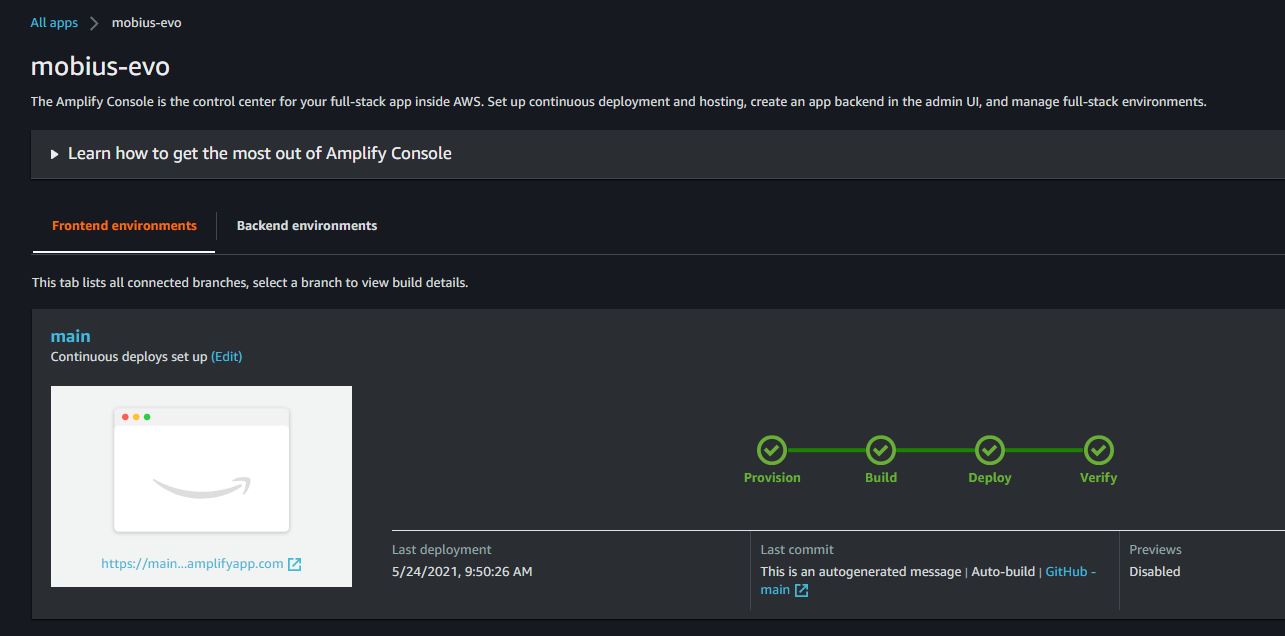Click the Build step label

881,478
